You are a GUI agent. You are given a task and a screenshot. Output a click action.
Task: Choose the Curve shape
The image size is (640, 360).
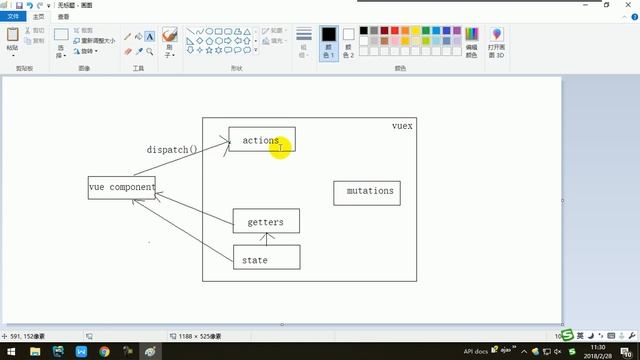pos(200,31)
